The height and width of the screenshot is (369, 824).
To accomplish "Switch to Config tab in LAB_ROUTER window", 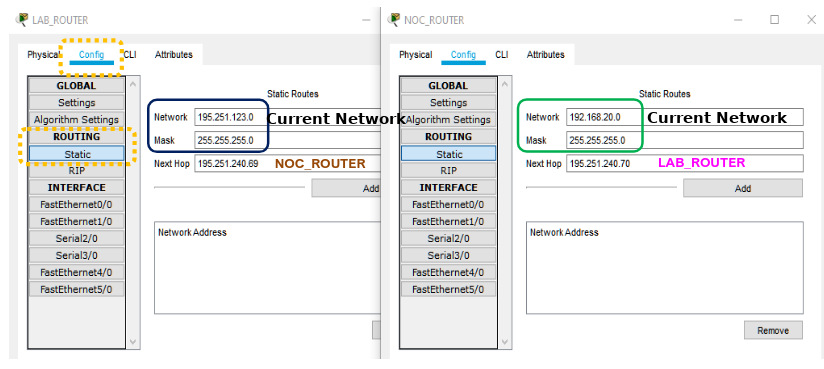I will [x=91, y=55].
